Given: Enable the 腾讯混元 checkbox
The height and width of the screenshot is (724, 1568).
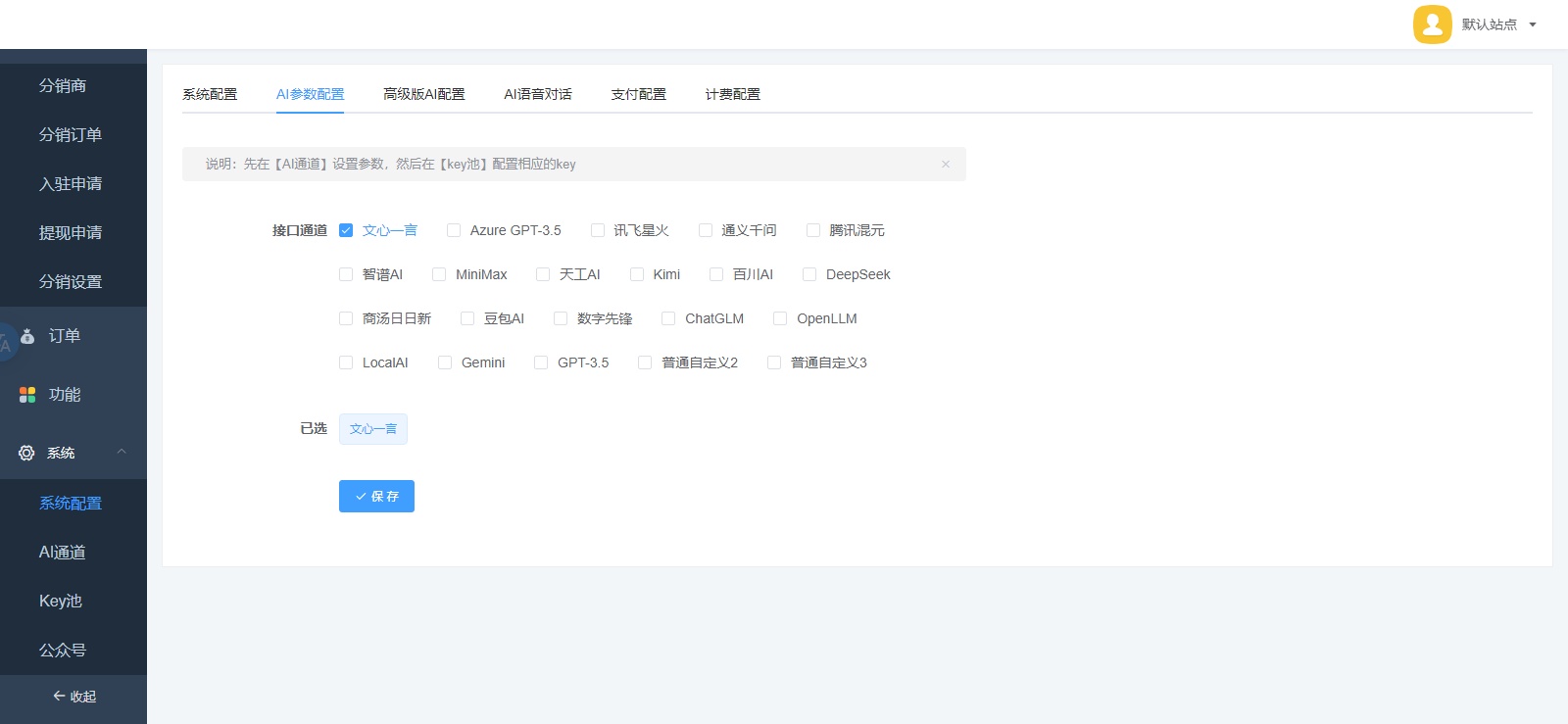Looking at the screenshot, I should [x=813, y=230].
